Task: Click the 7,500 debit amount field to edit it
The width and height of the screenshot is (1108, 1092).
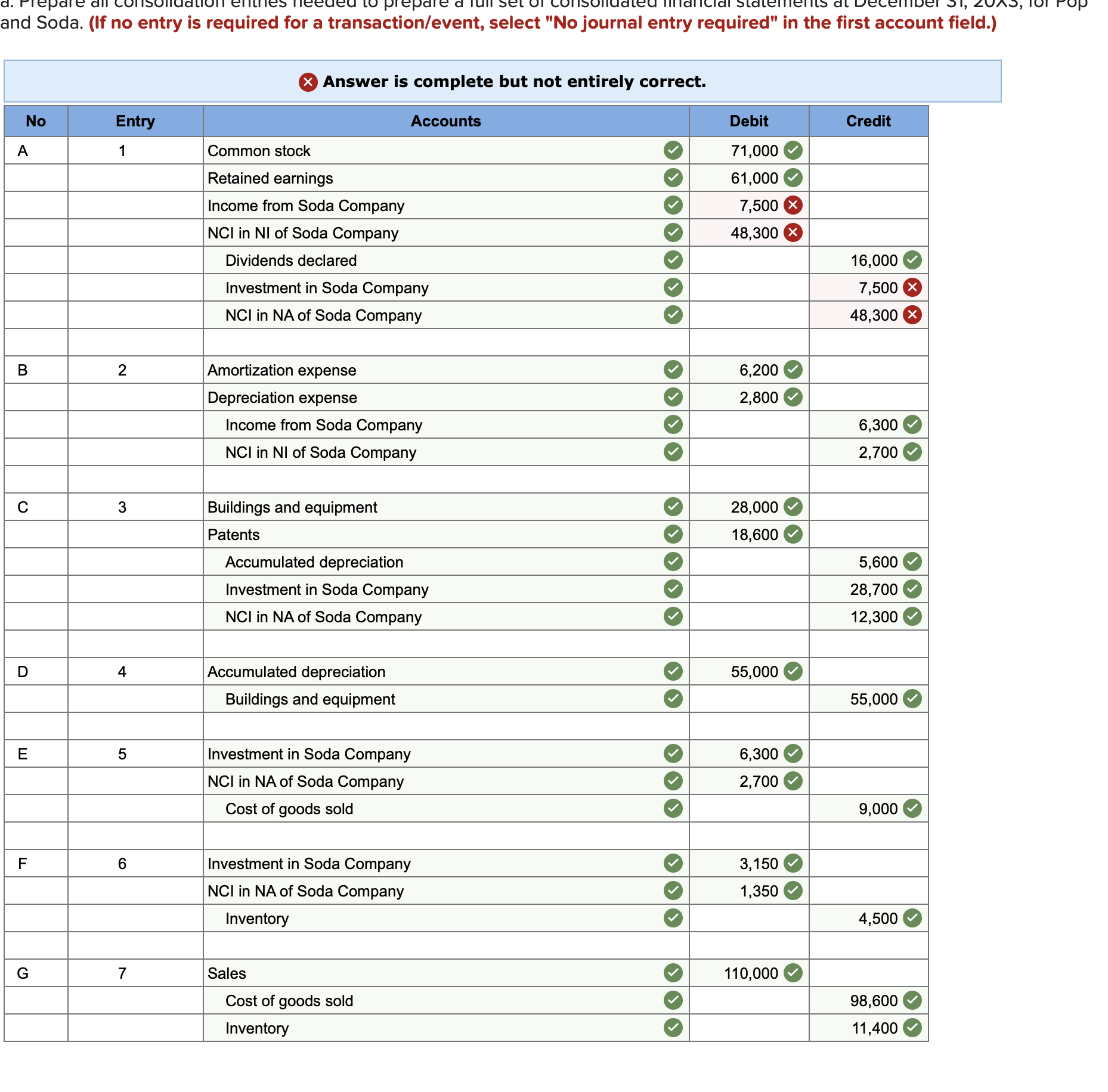Action: tap(748, 205)
